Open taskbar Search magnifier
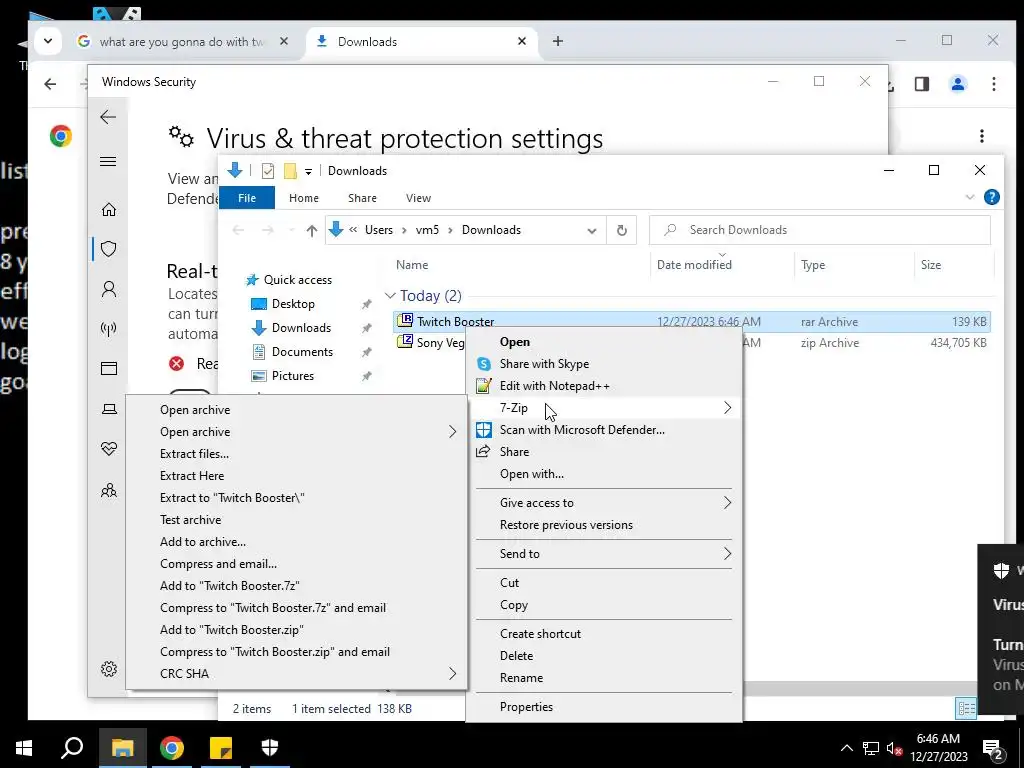This screenshot has height=768, width=1024. click(72, 748)
